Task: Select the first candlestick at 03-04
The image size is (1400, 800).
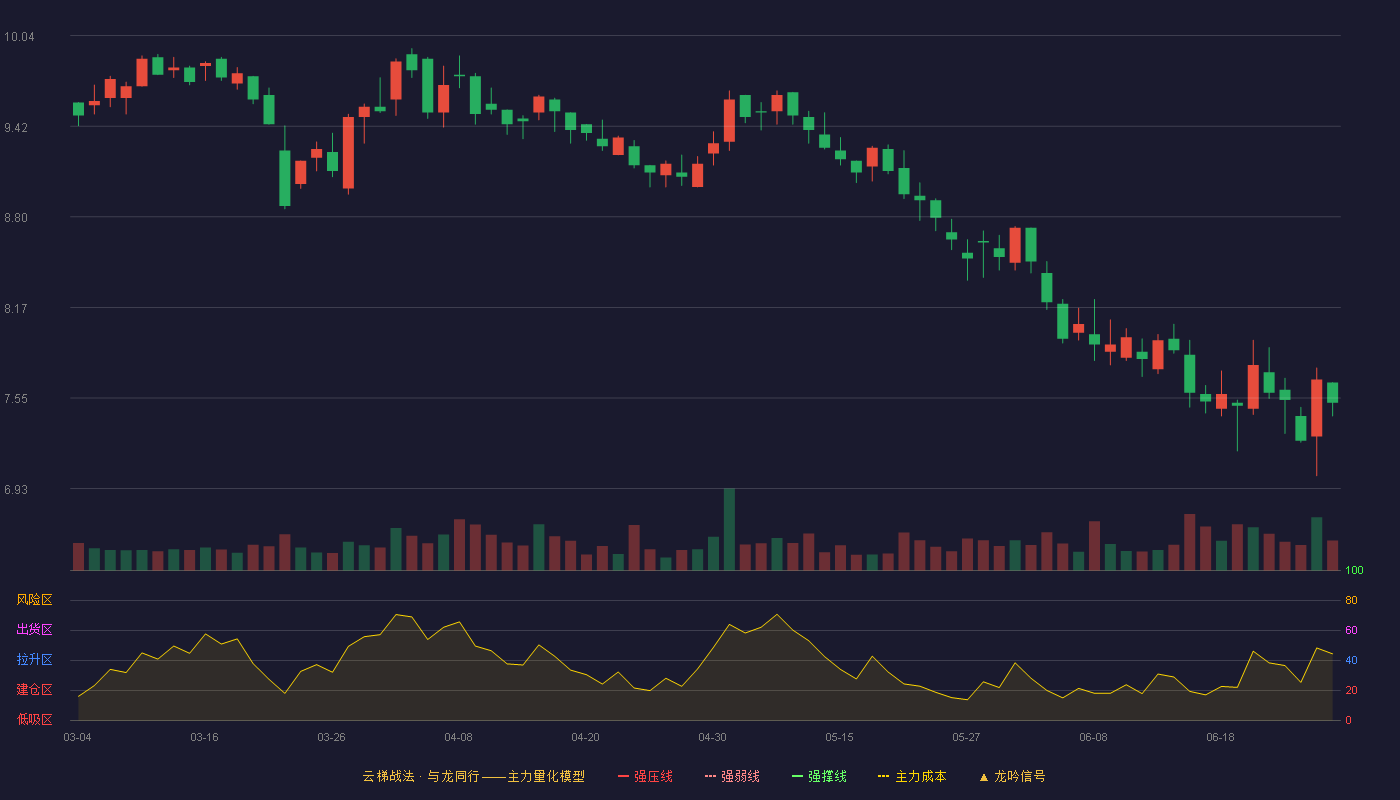Action: [x=78, y=110]
